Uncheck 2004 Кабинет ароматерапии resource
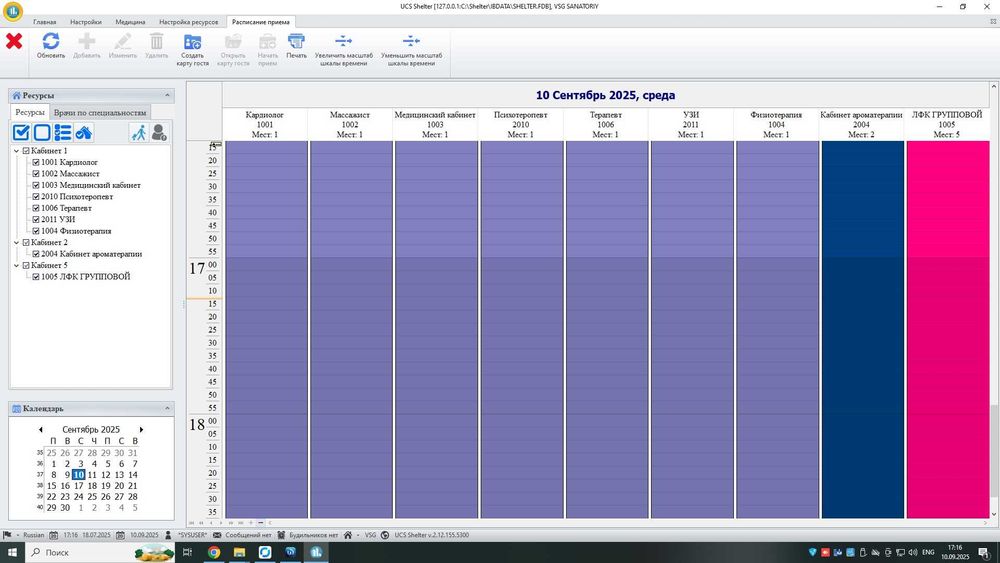 click(36, 254)
